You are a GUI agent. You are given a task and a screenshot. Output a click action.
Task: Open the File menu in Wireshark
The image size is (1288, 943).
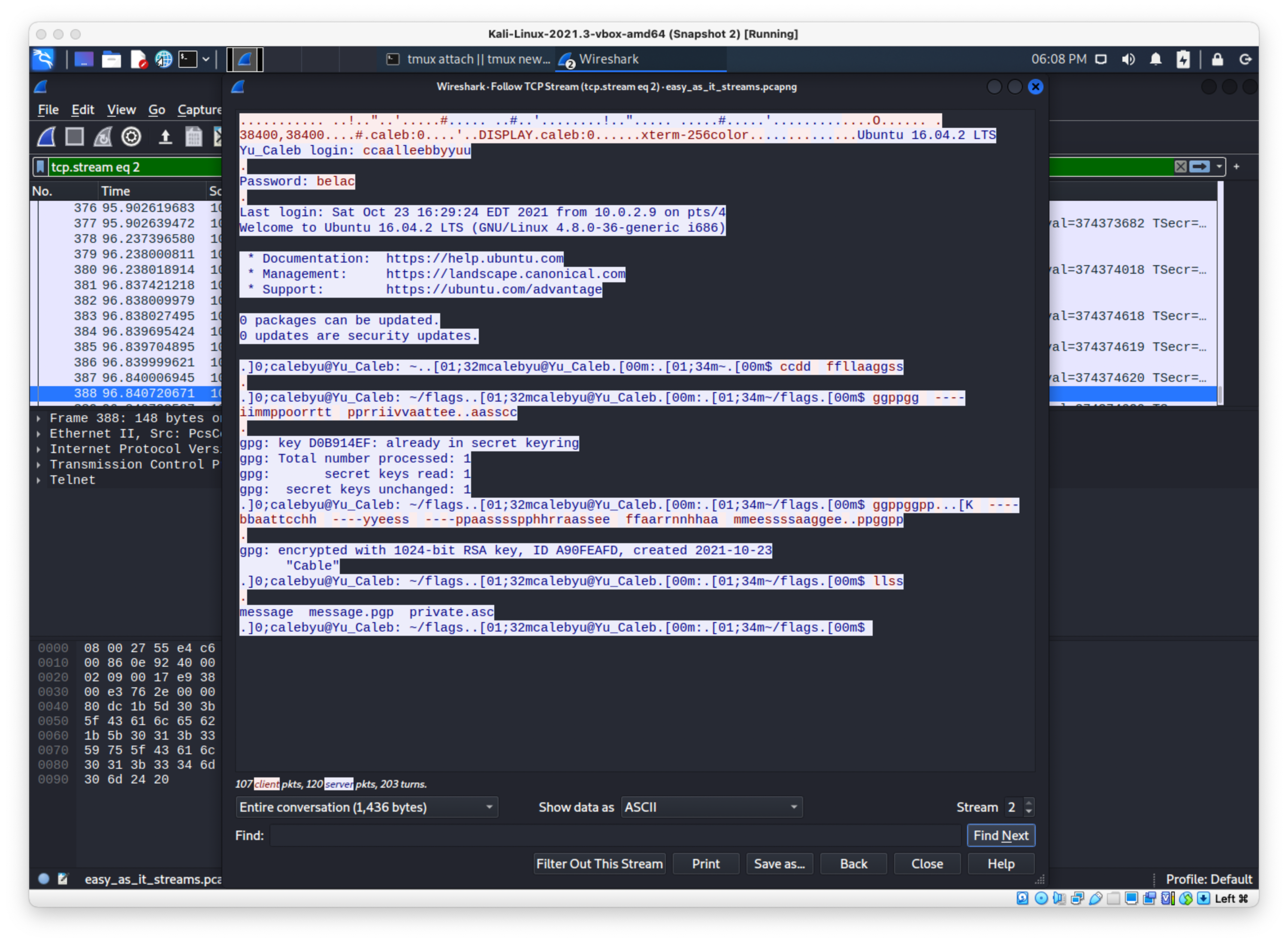[x=48, y=109]
